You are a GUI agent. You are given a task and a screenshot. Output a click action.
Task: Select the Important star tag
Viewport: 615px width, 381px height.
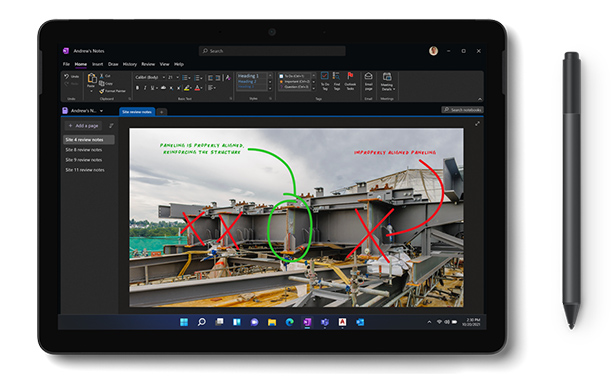point(295,81)
